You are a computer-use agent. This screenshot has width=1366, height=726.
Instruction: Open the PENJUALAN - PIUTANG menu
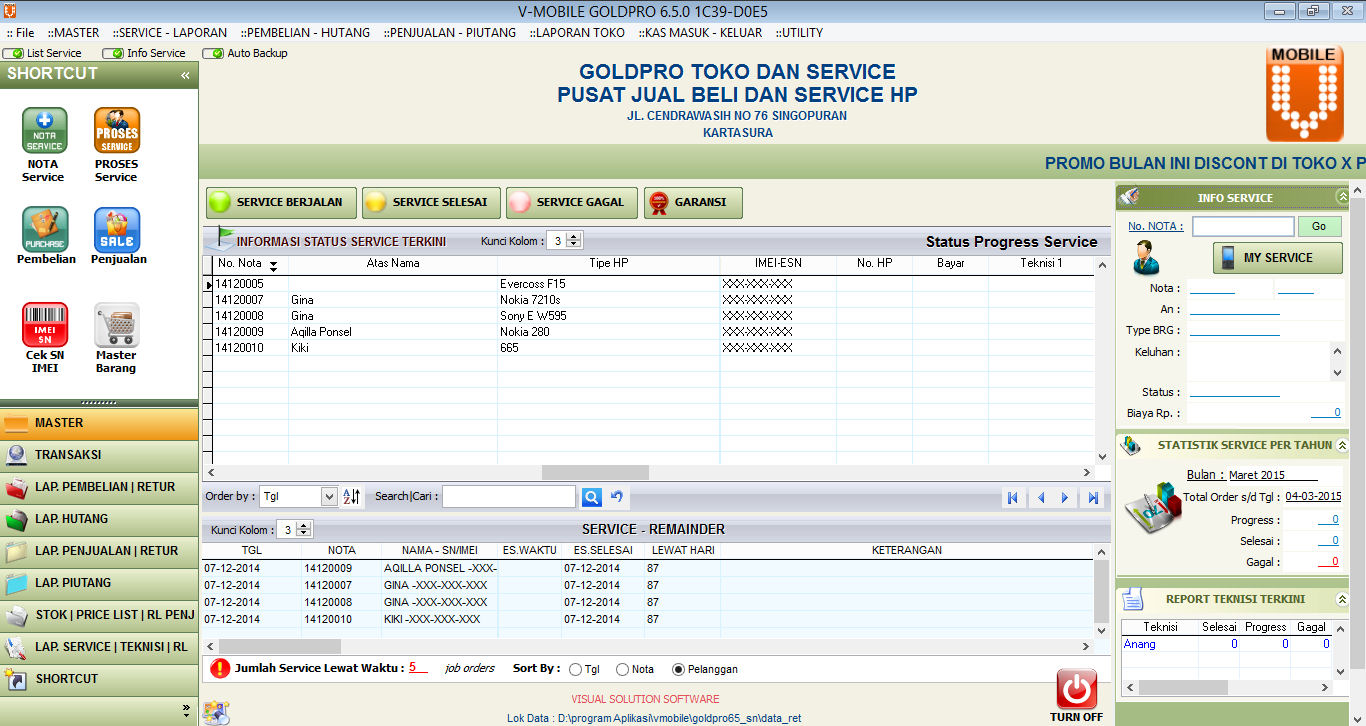tap(450, 32)
